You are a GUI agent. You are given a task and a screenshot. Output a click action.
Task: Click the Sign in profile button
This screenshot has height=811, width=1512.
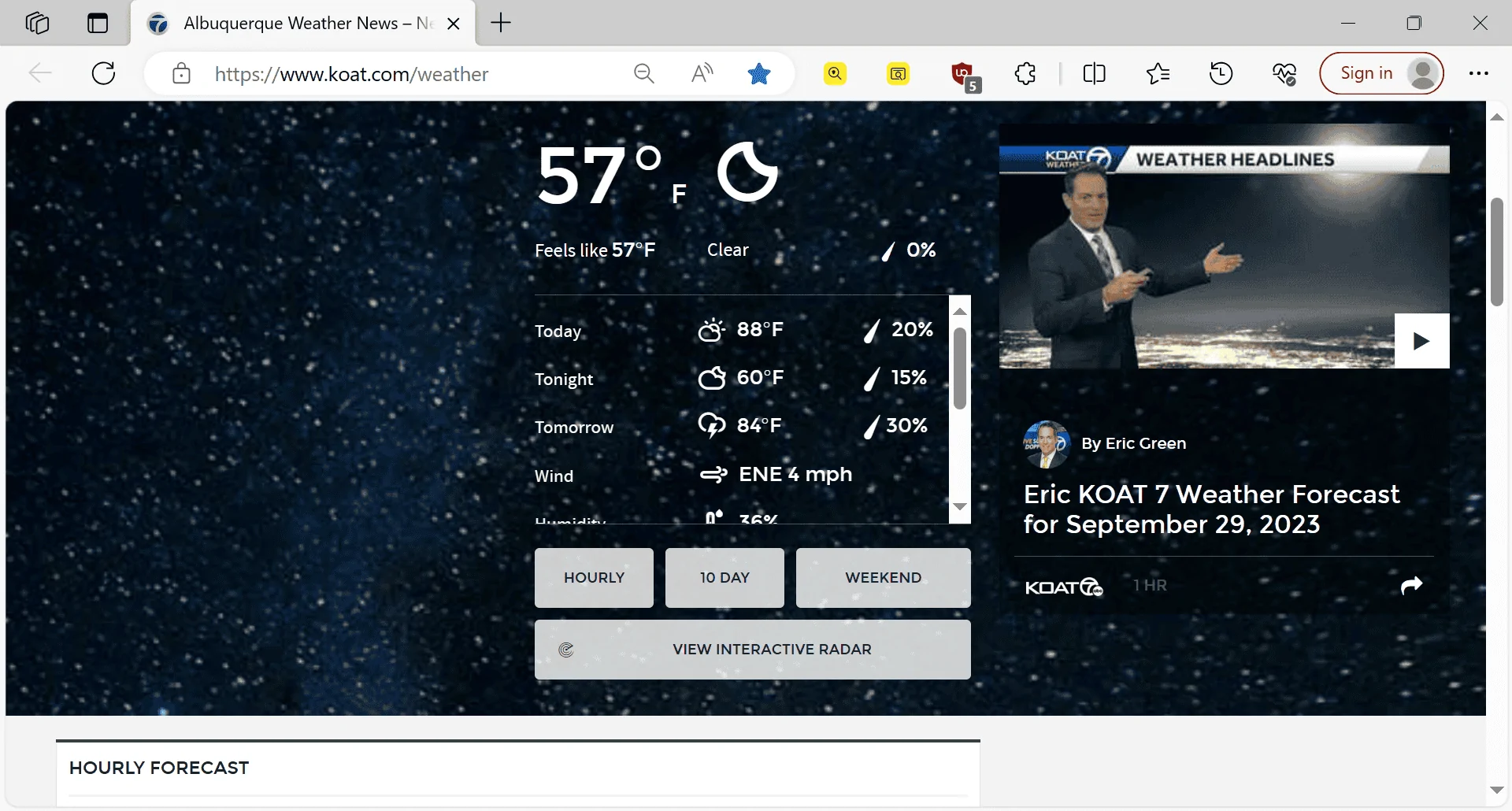tap(1381, 73)
